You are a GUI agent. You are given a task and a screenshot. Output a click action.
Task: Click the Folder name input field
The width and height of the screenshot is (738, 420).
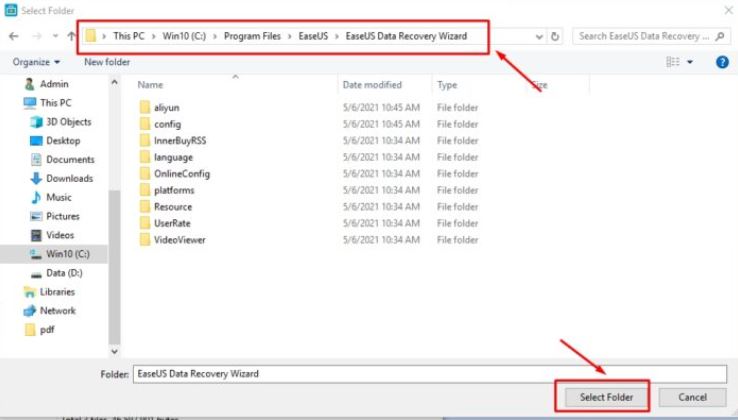430,374
